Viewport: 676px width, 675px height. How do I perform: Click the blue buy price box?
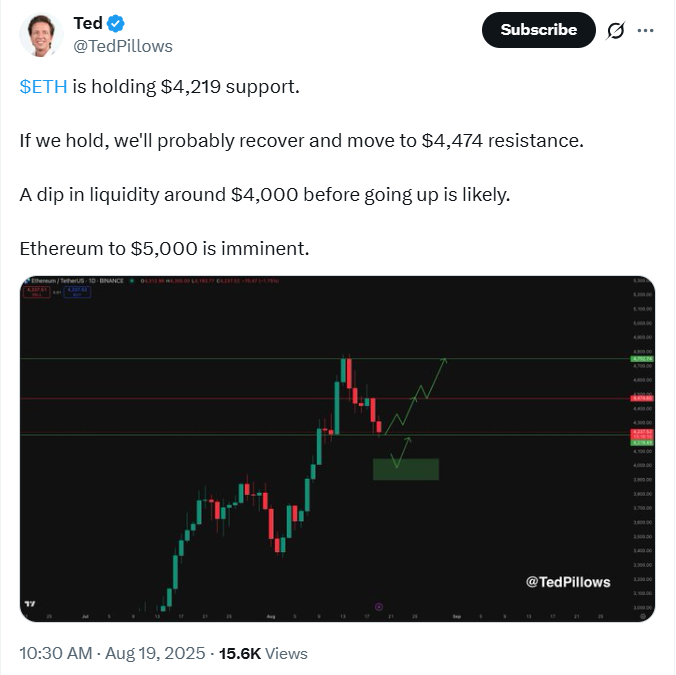click(x=77, y=292)
